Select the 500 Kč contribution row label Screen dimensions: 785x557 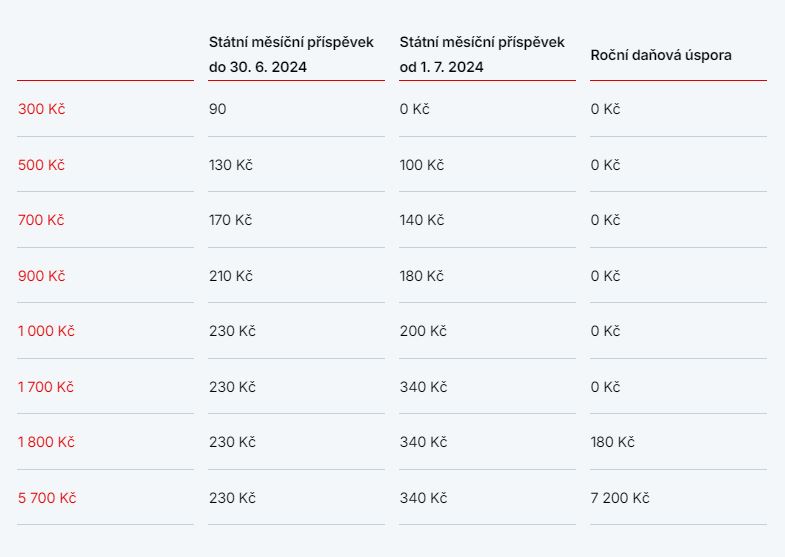tap(41, 165)
